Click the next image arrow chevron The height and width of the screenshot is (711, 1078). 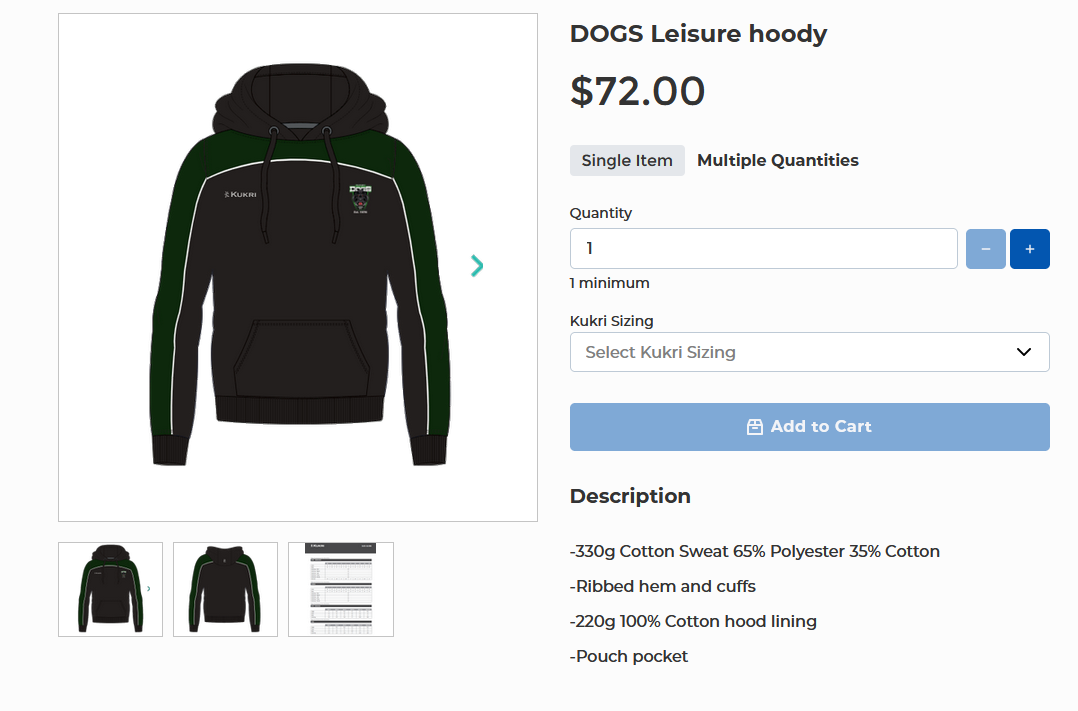coord(477,265)
